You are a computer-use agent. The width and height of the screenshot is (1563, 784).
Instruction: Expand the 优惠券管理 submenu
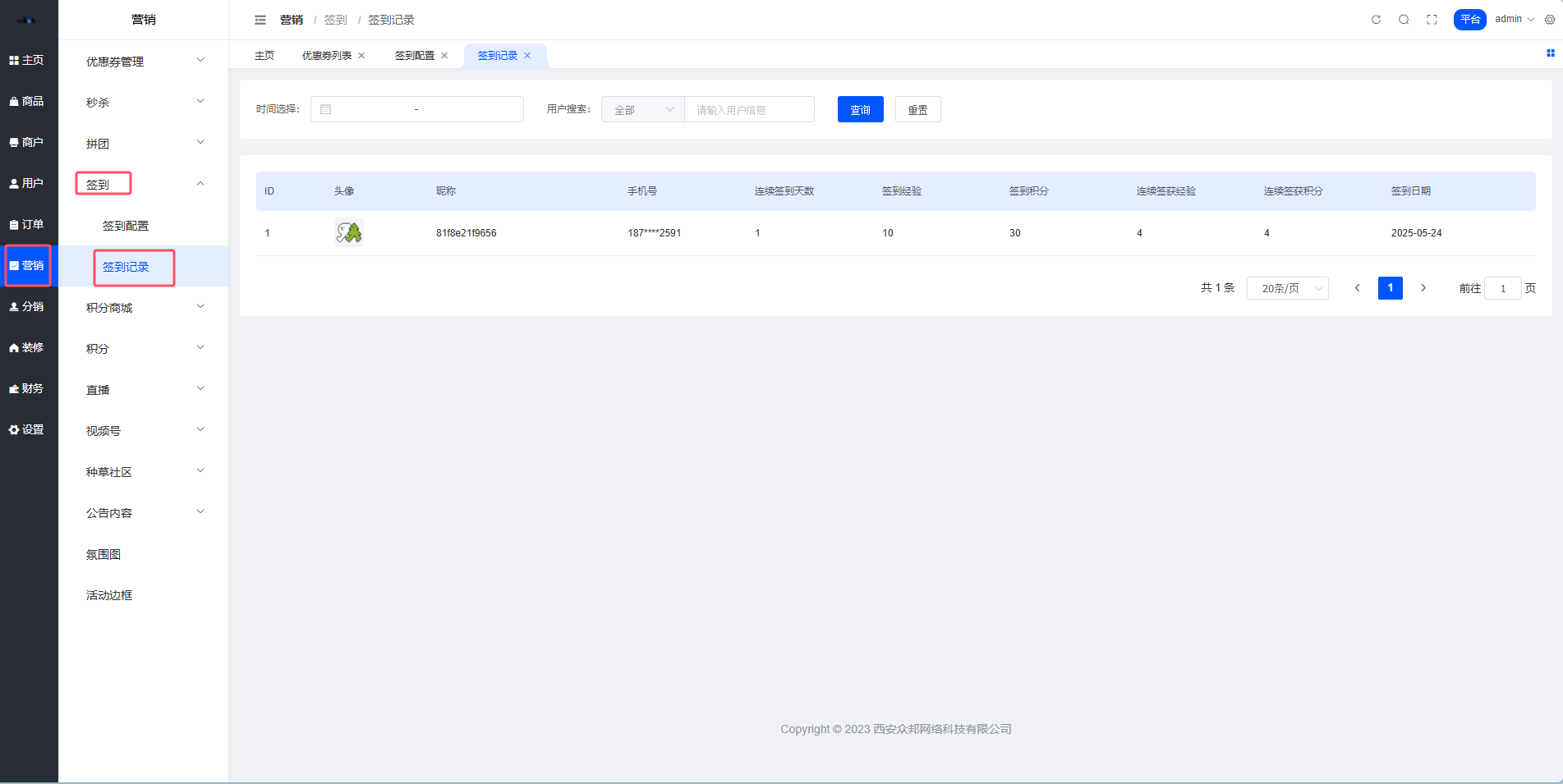pos(144,62)
